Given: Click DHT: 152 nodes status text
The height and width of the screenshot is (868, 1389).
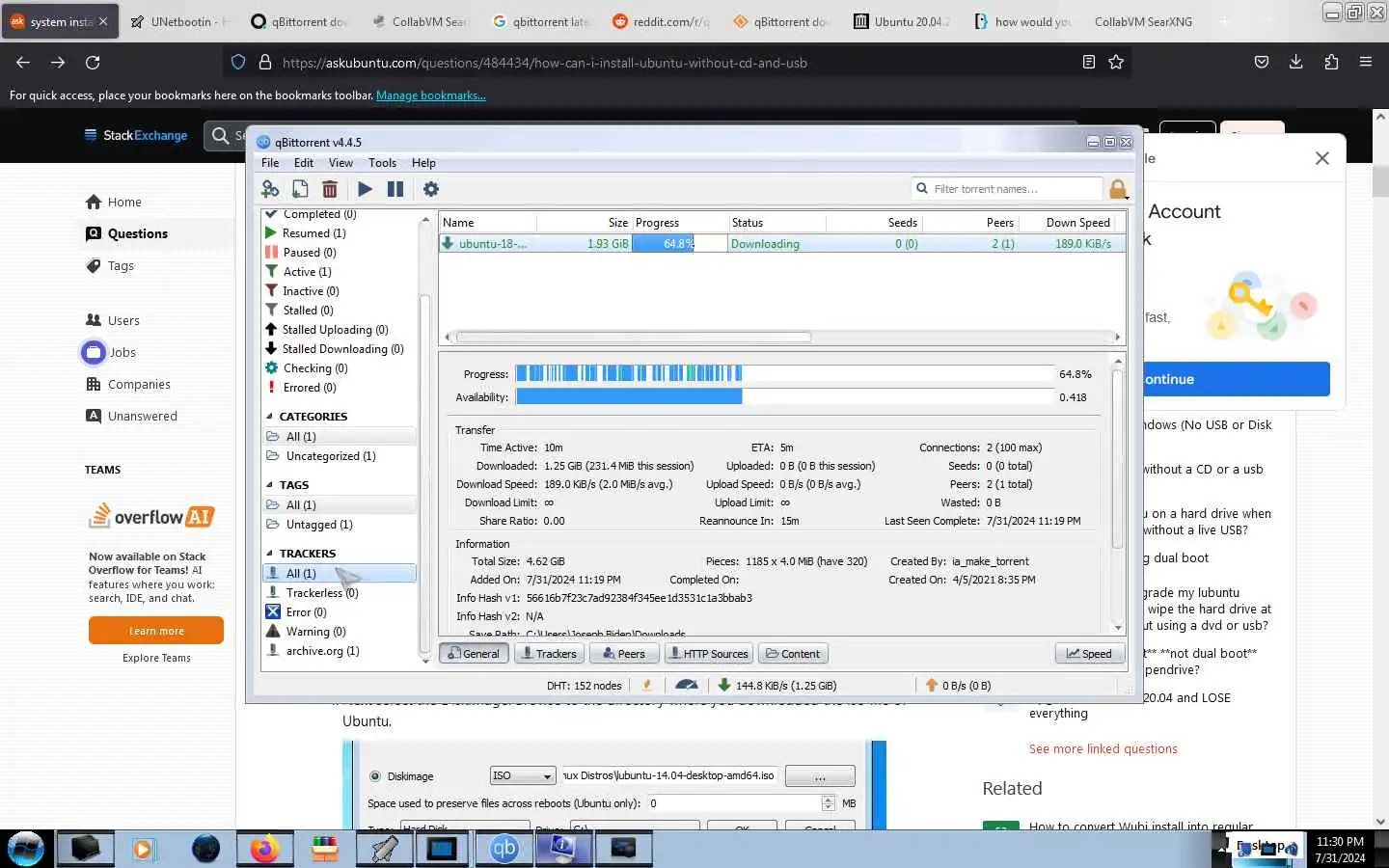Looking at the screenshot, I should point(584,686).
